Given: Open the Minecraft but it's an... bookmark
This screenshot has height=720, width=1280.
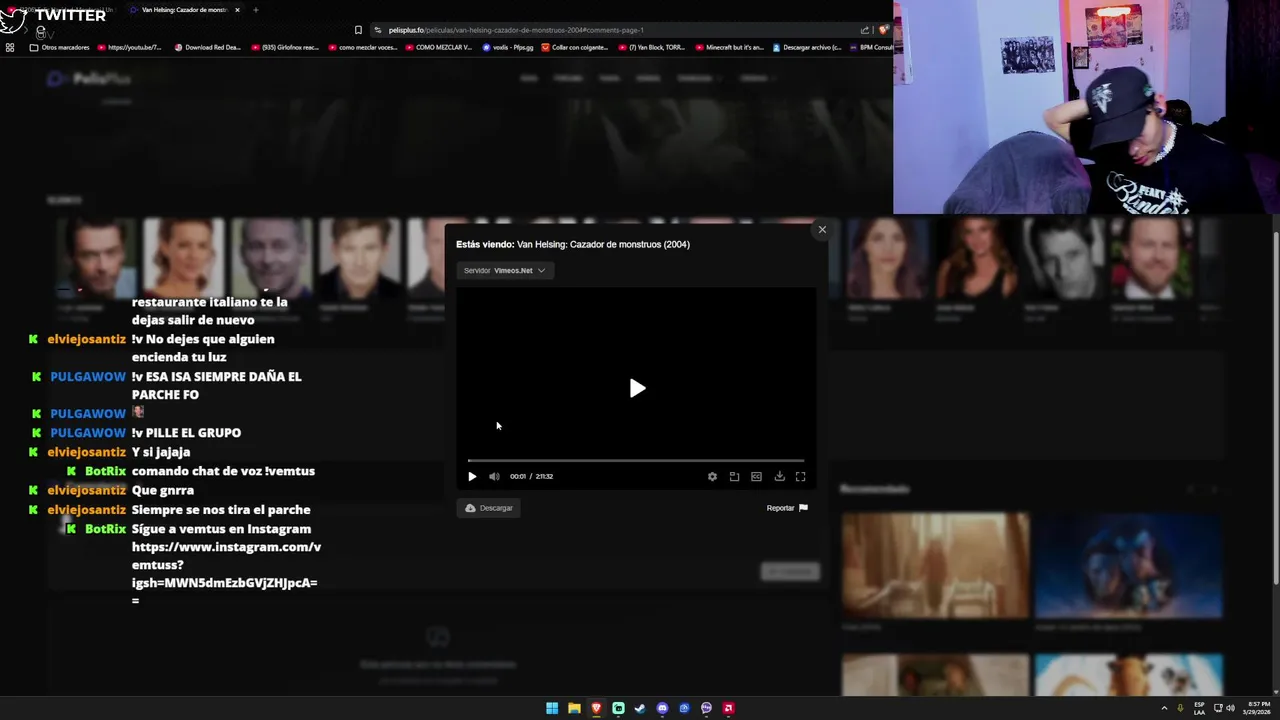Looking at the screenshot, I should pos(729,47).
